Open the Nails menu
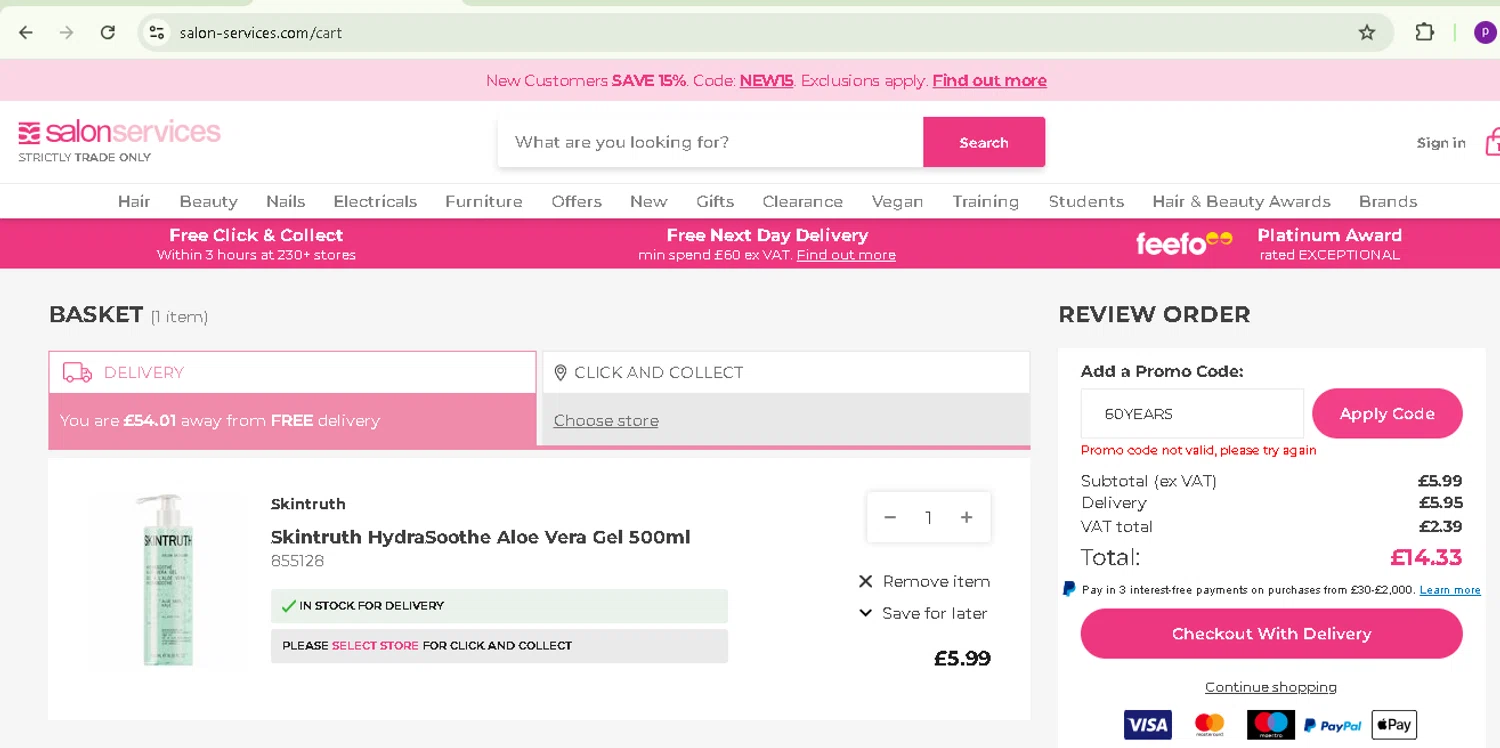The height and width of the screenshot is (748, 1500). 285,201
